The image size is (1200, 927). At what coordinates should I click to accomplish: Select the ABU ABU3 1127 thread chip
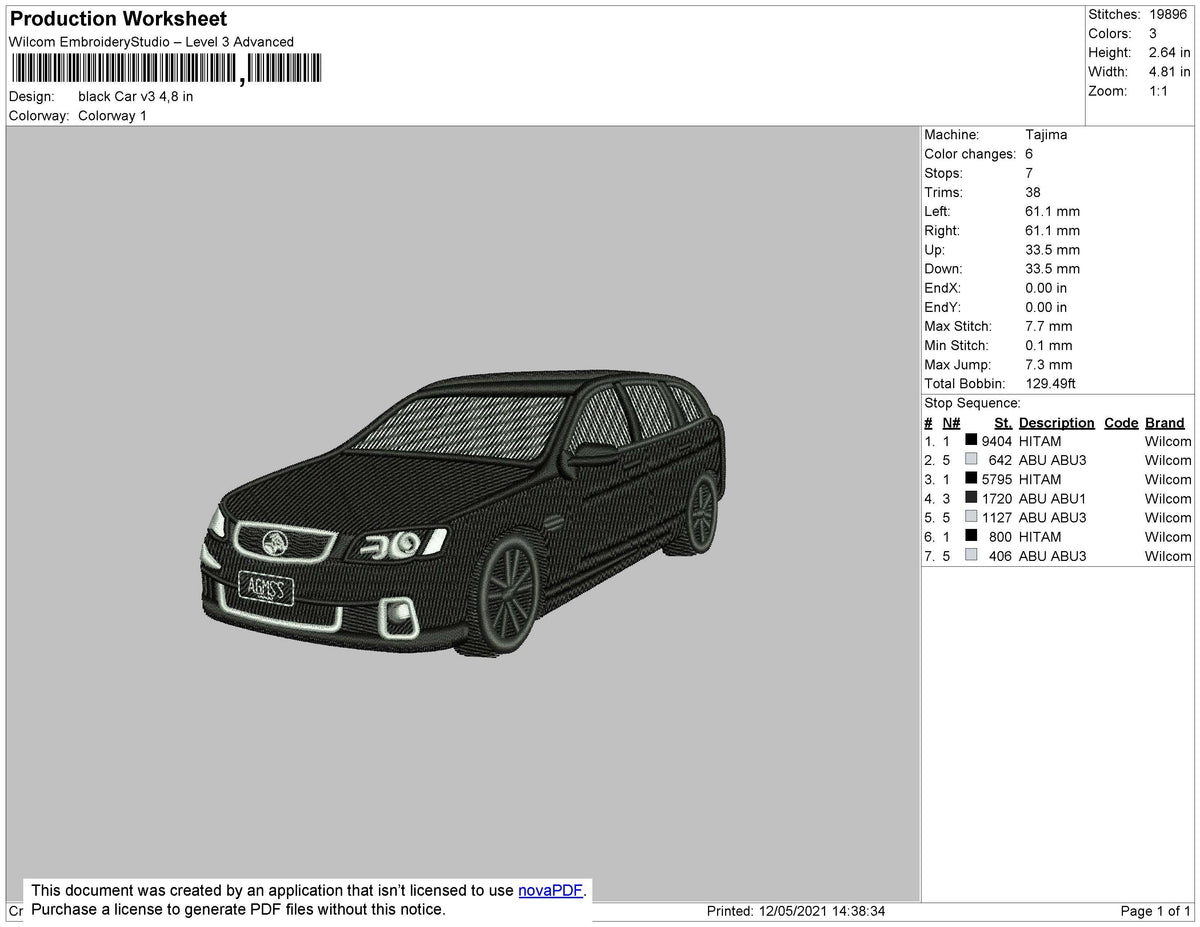click(970, 517)
